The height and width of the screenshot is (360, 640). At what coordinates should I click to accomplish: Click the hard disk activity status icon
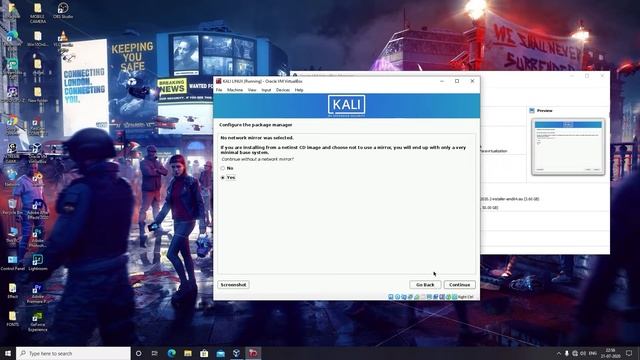click(391, 297)
